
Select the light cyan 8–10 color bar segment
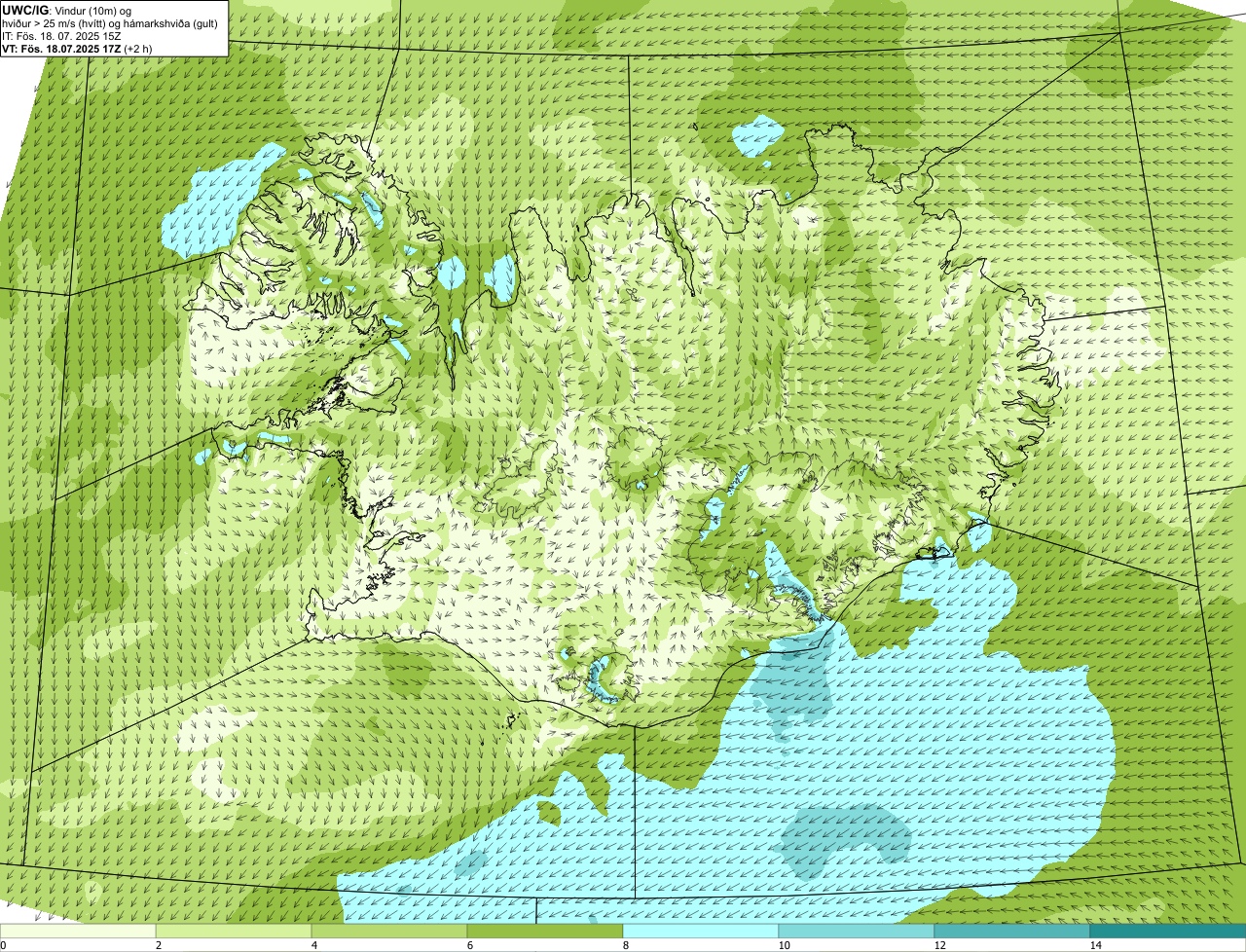pyautogui.click(x=701, y=931)
